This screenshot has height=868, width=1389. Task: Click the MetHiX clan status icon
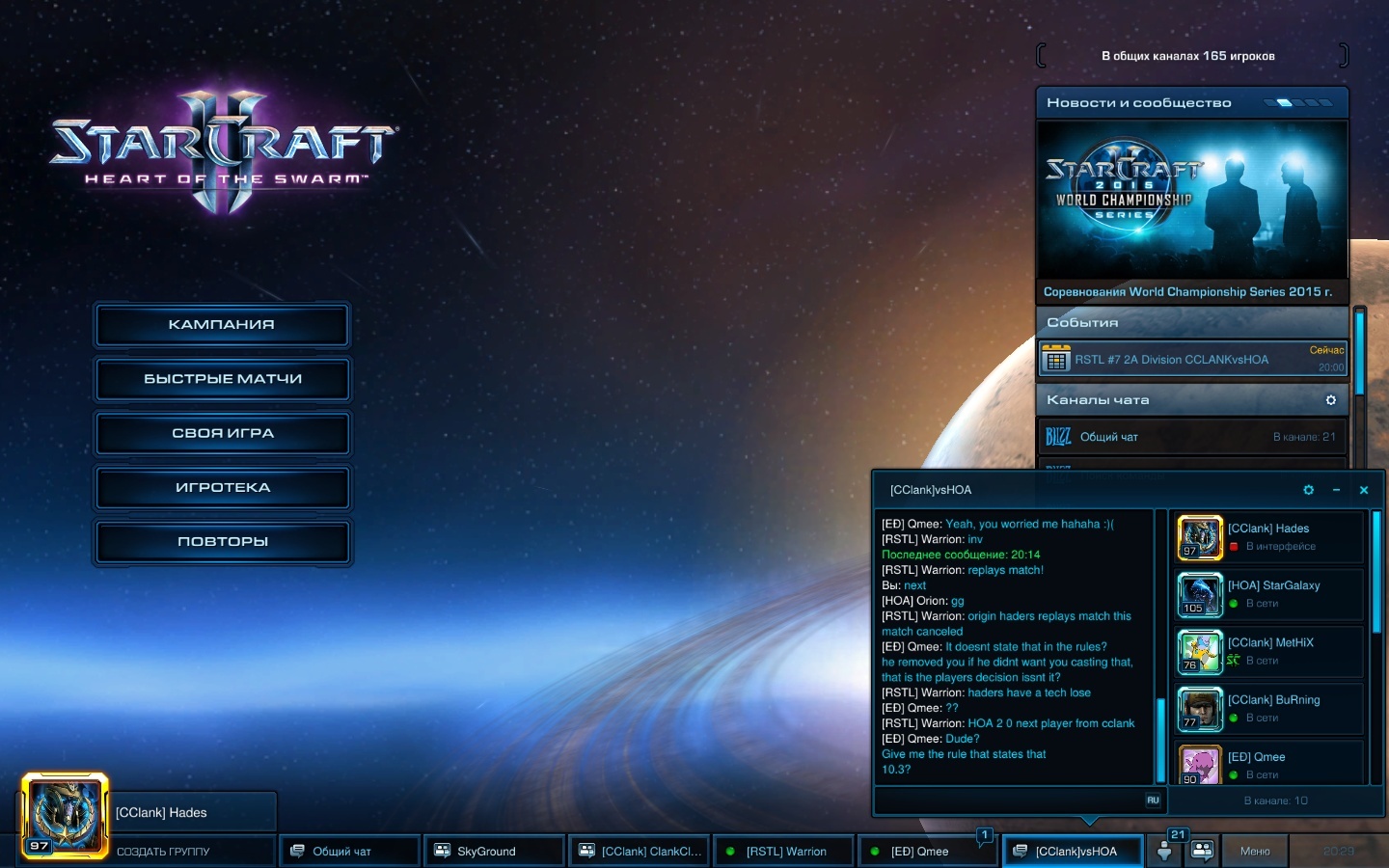pyautogui.click(x=1234, y=661)
